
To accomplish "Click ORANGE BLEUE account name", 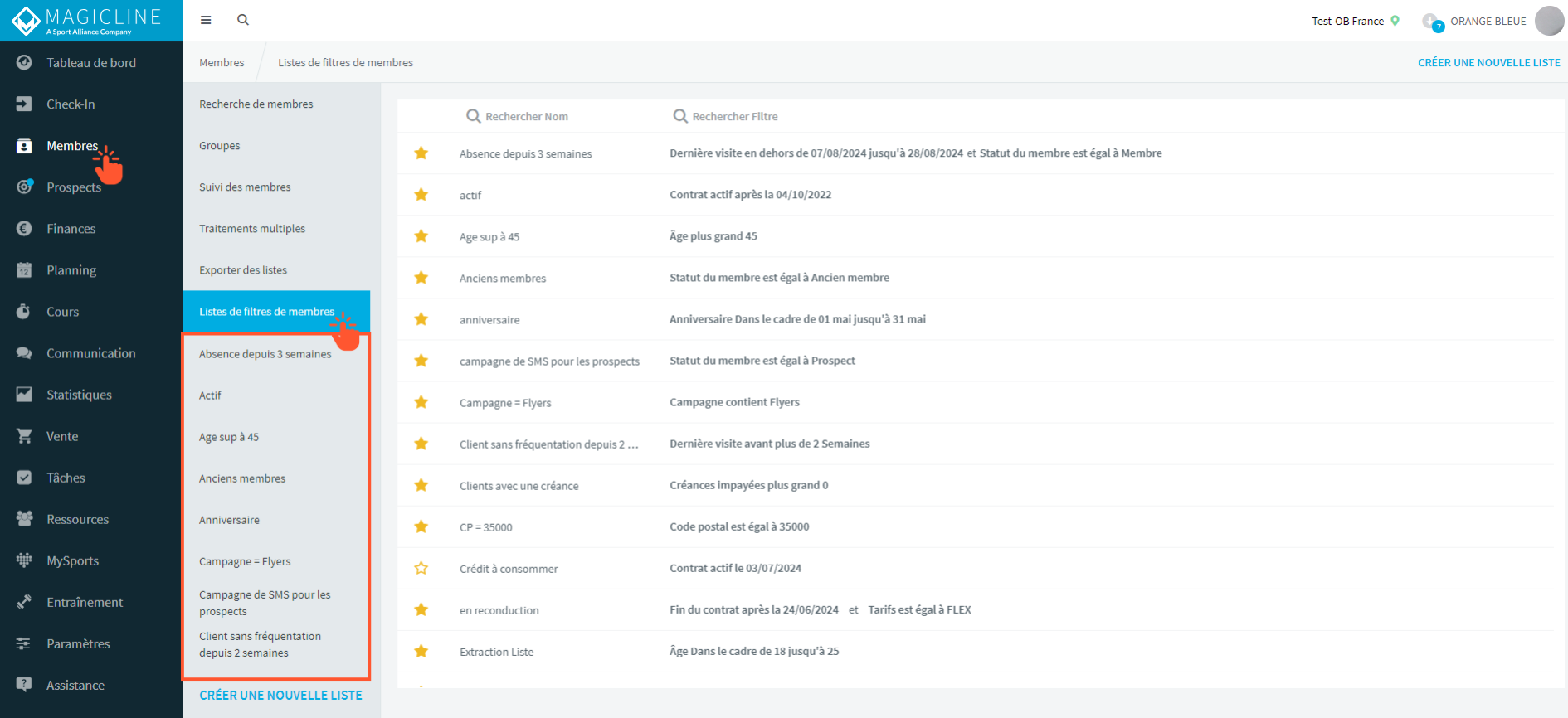I will pyautogui.click(x=1488, y=21).
